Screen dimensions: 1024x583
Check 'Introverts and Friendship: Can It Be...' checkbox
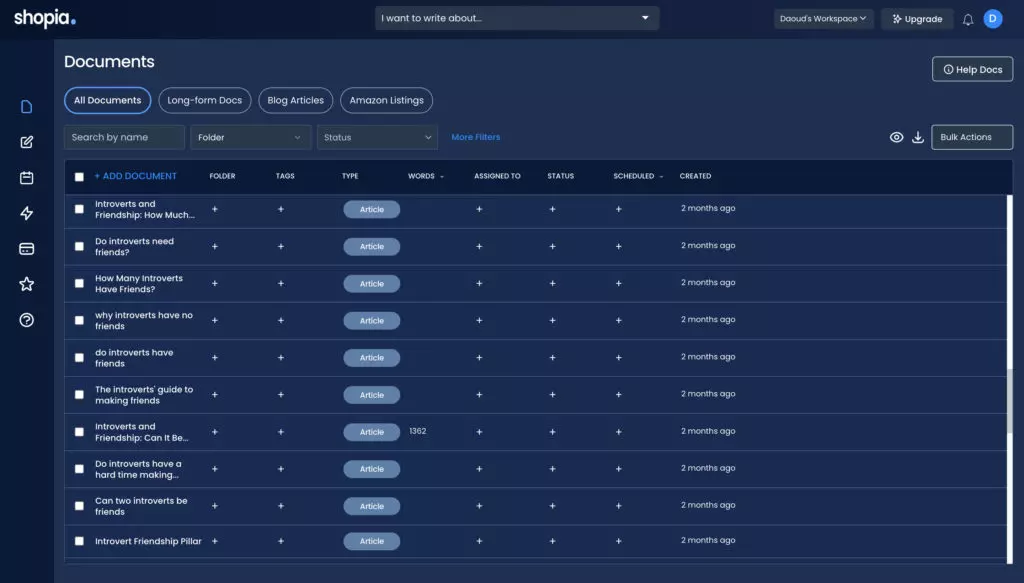[x=79, y=432]
